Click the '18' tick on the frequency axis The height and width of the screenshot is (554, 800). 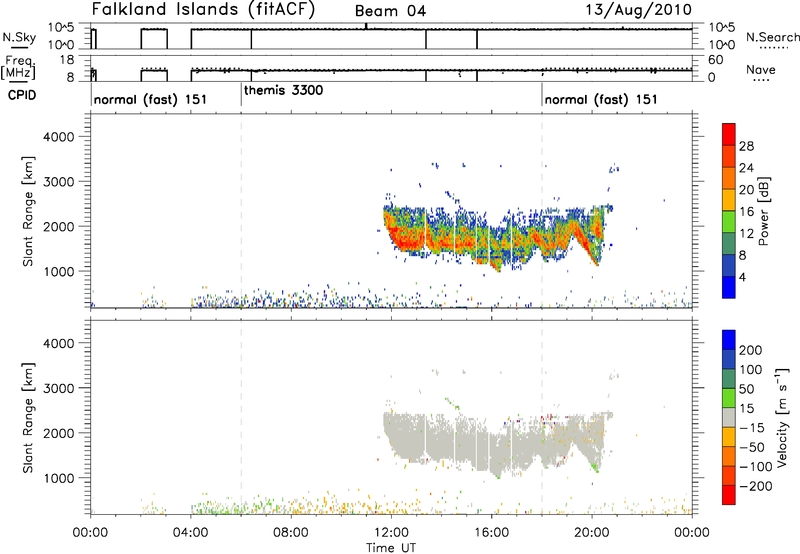pyautogui.click(x=68, y=60)
